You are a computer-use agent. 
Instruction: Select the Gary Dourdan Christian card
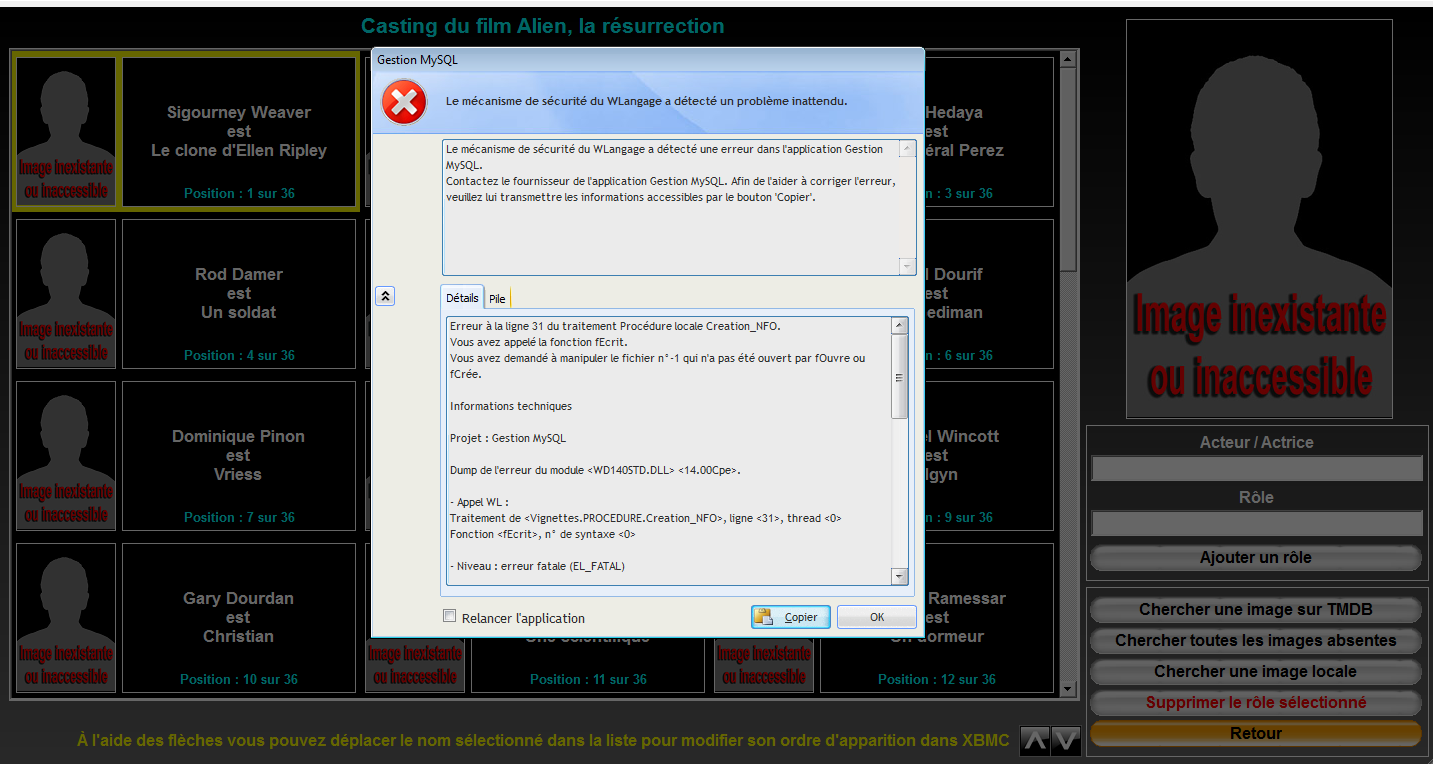coord(239,618)
